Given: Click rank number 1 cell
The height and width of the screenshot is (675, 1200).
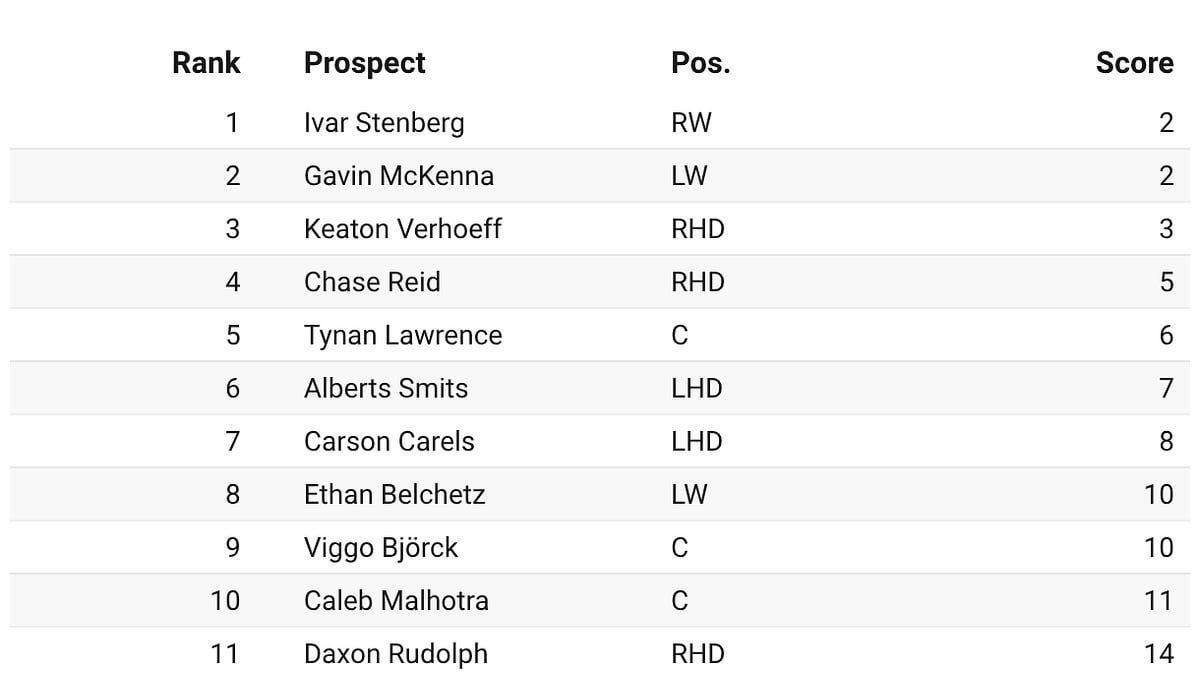Looking at the screenshot, I should click(x=232, y=123).
